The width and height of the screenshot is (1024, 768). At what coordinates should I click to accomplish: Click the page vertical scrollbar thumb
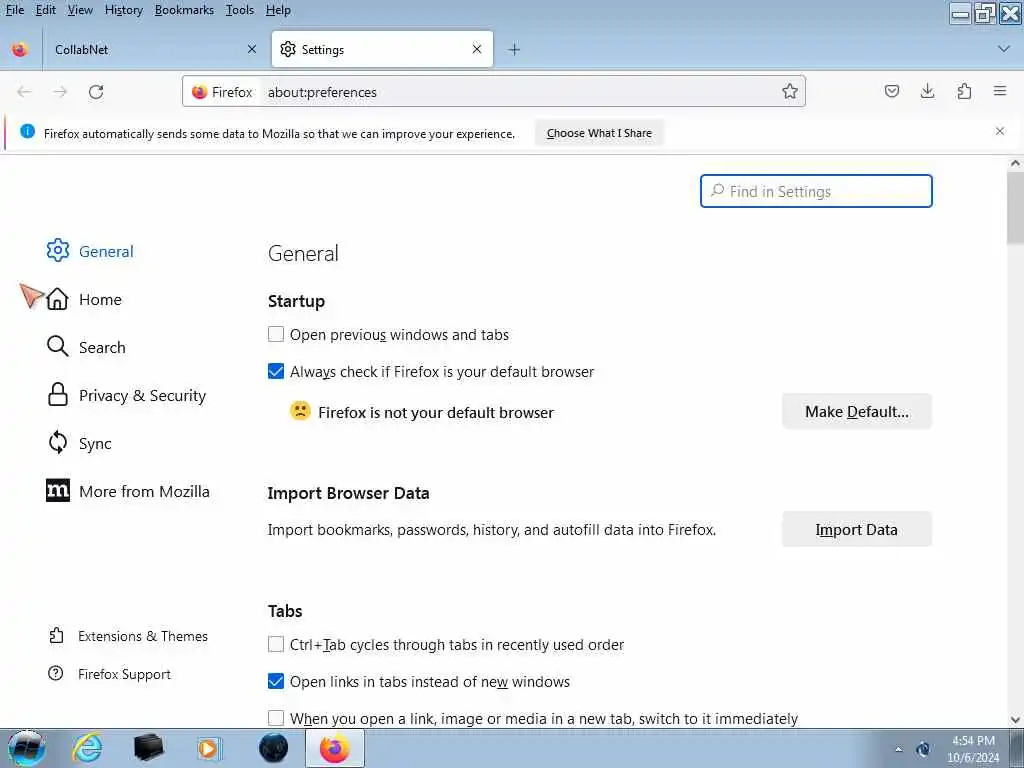pos(1015,206)
